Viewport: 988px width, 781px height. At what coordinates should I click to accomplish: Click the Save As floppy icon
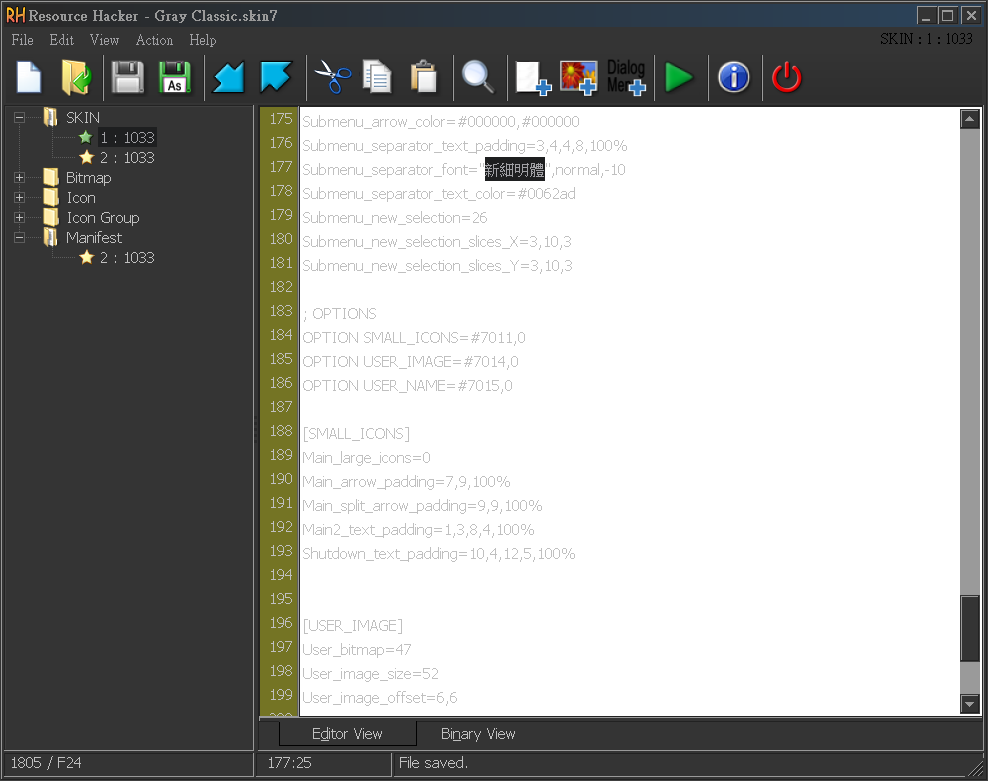click(x=175, y=78)
